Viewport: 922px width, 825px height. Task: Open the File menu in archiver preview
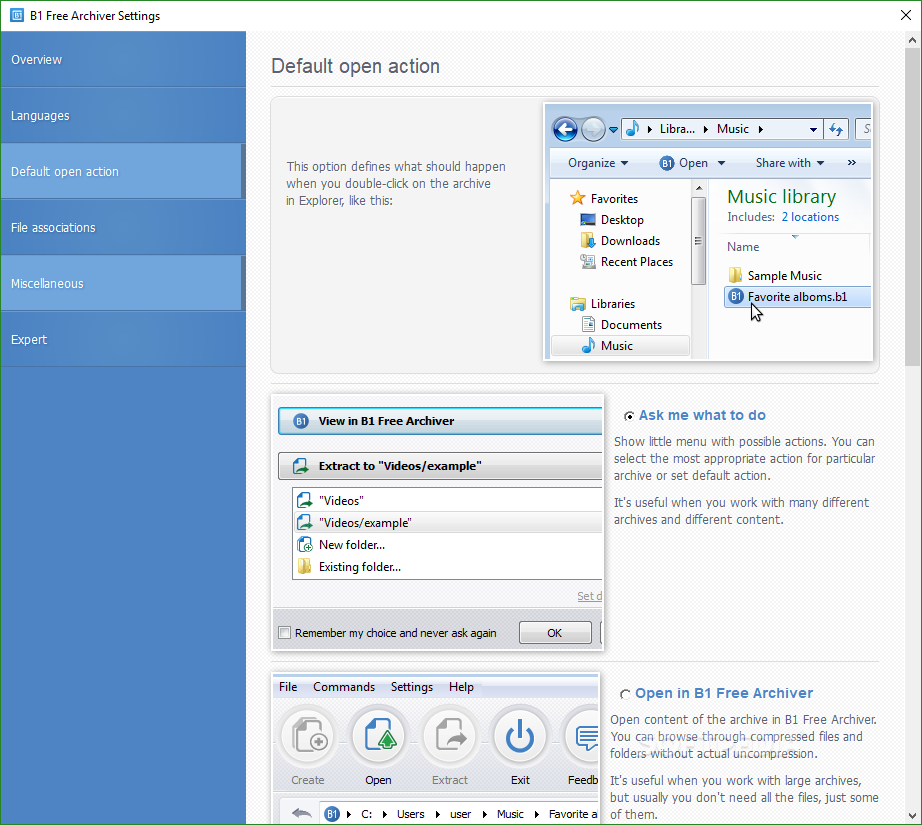(x=288, y=687)
